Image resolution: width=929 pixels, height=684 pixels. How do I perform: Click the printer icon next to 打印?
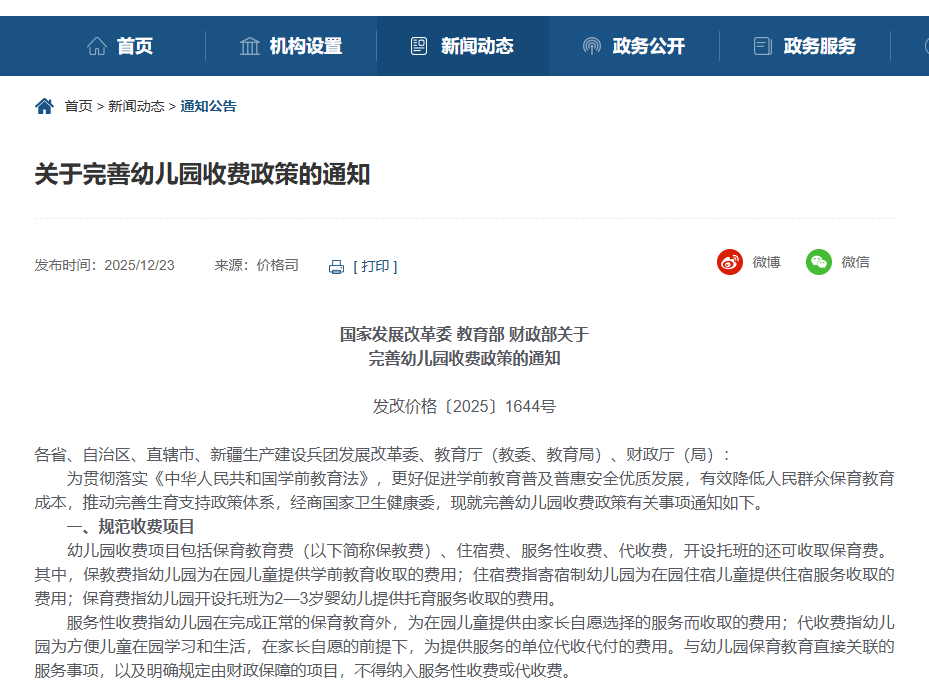click(x=336, y=266)
